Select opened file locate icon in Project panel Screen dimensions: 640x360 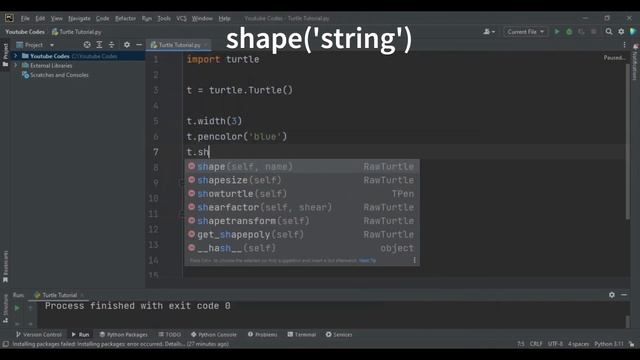[87, 44]
